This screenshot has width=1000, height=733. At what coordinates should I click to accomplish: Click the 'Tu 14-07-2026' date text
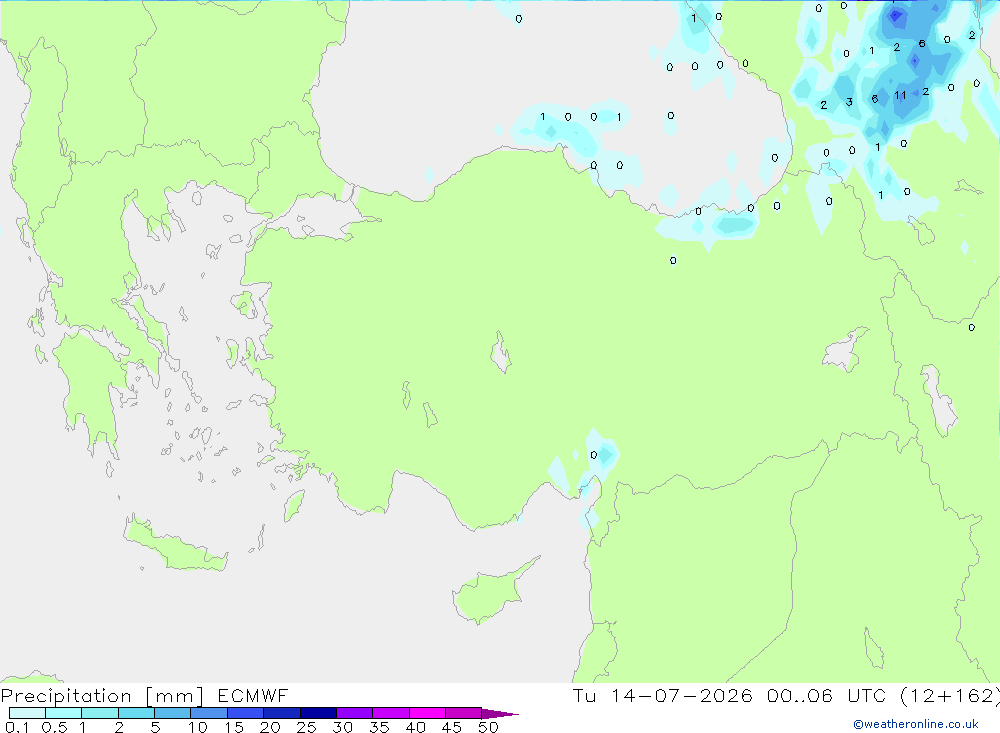coord(662,696)
